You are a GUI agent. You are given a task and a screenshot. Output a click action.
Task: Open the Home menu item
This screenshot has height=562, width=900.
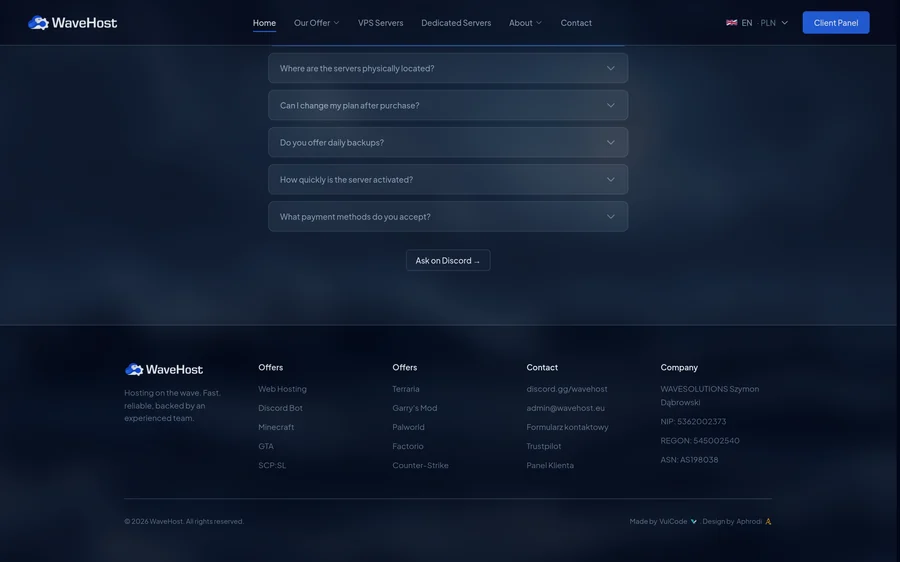coord(264,23)
